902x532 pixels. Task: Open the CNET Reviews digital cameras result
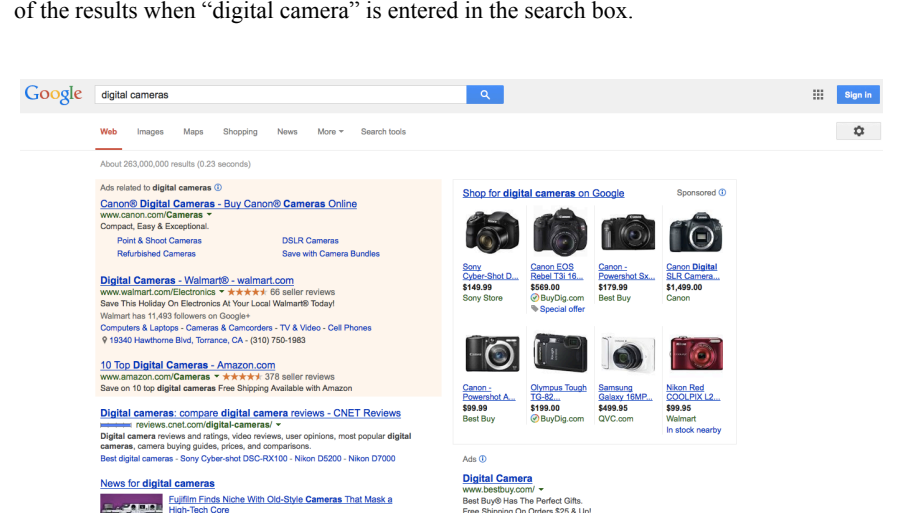(250, 413)
